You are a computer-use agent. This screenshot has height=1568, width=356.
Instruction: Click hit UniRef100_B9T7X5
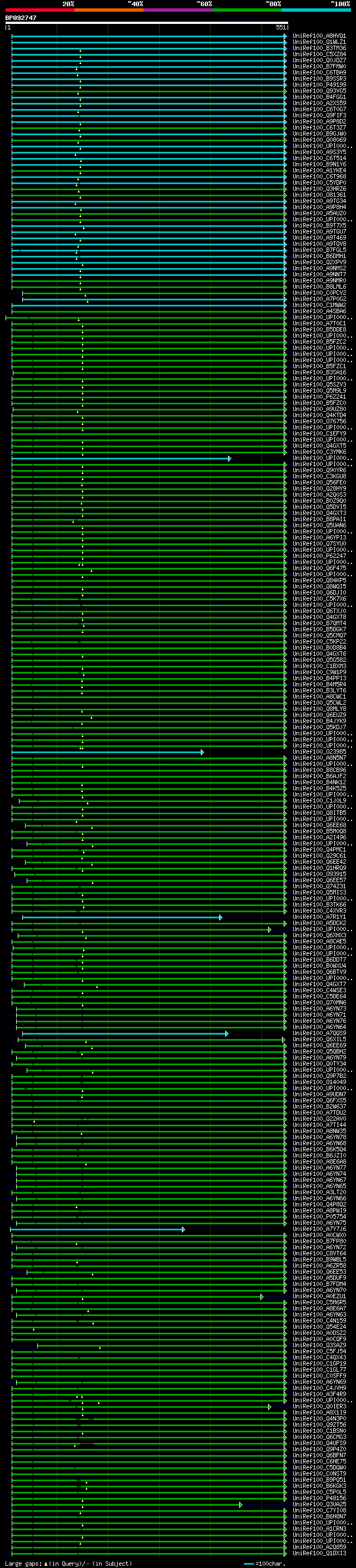pyautogui.click(x=319, y=225)
